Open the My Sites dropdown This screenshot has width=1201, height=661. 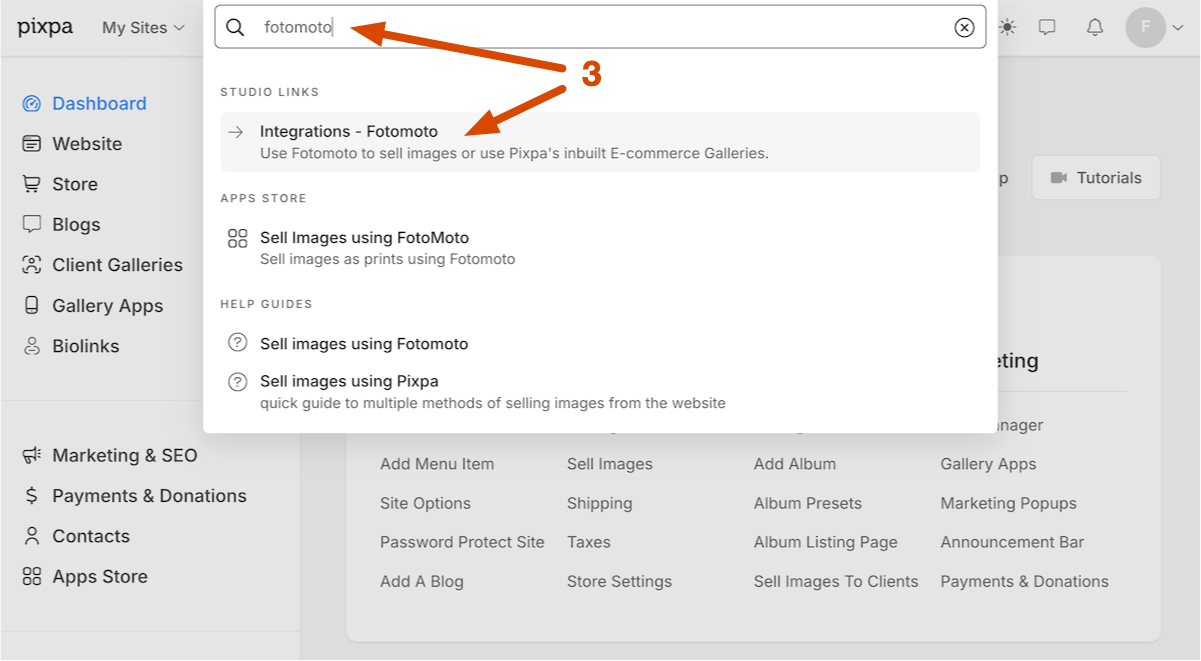click(x=144, y=28)
